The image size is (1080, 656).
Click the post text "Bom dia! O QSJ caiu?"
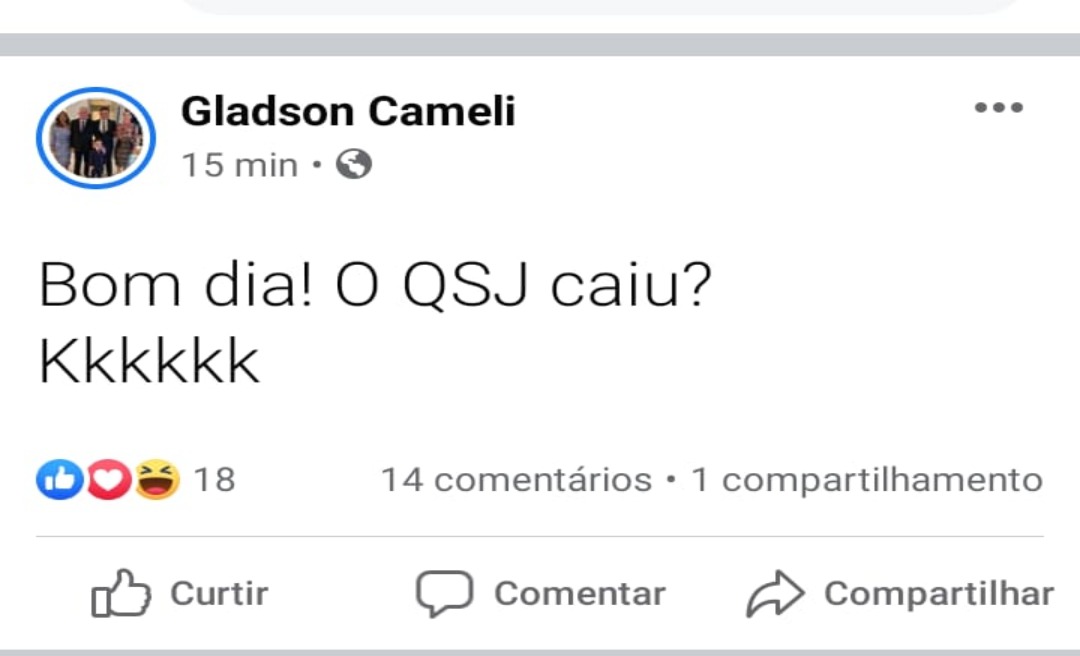coord(374,287)
